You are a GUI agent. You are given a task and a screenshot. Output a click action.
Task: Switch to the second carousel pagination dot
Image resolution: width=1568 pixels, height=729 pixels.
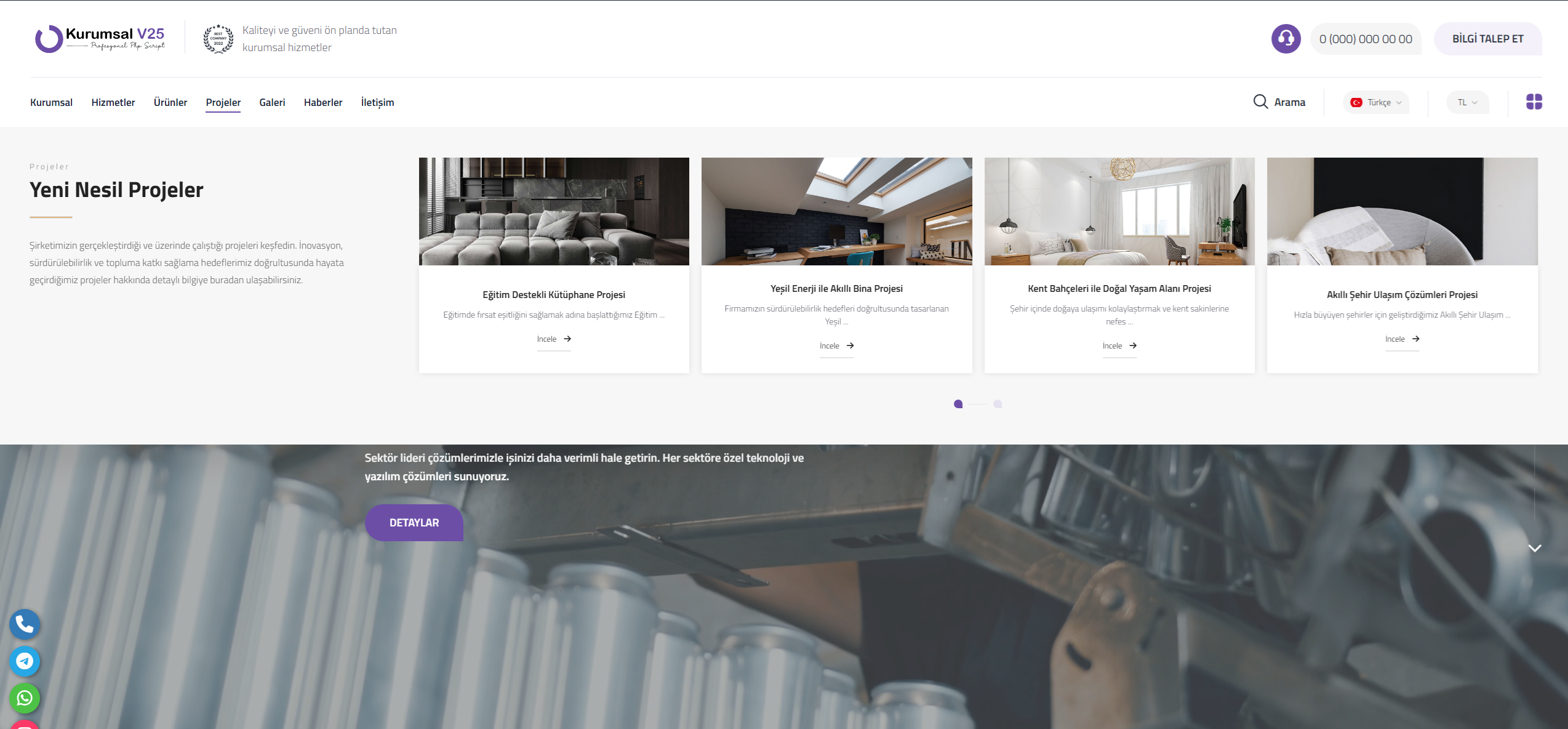(998, 404)
